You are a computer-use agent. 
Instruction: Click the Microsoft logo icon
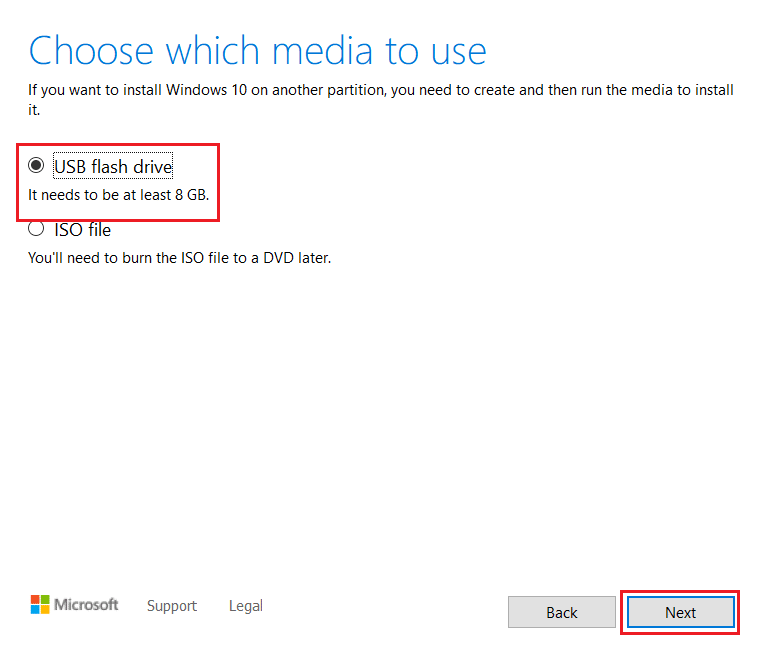(40, 604)
